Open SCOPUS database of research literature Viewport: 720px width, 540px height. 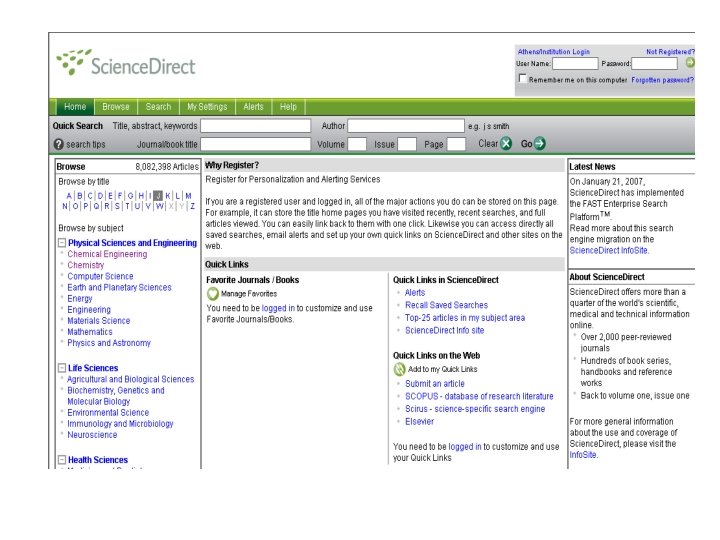[479, 396]
